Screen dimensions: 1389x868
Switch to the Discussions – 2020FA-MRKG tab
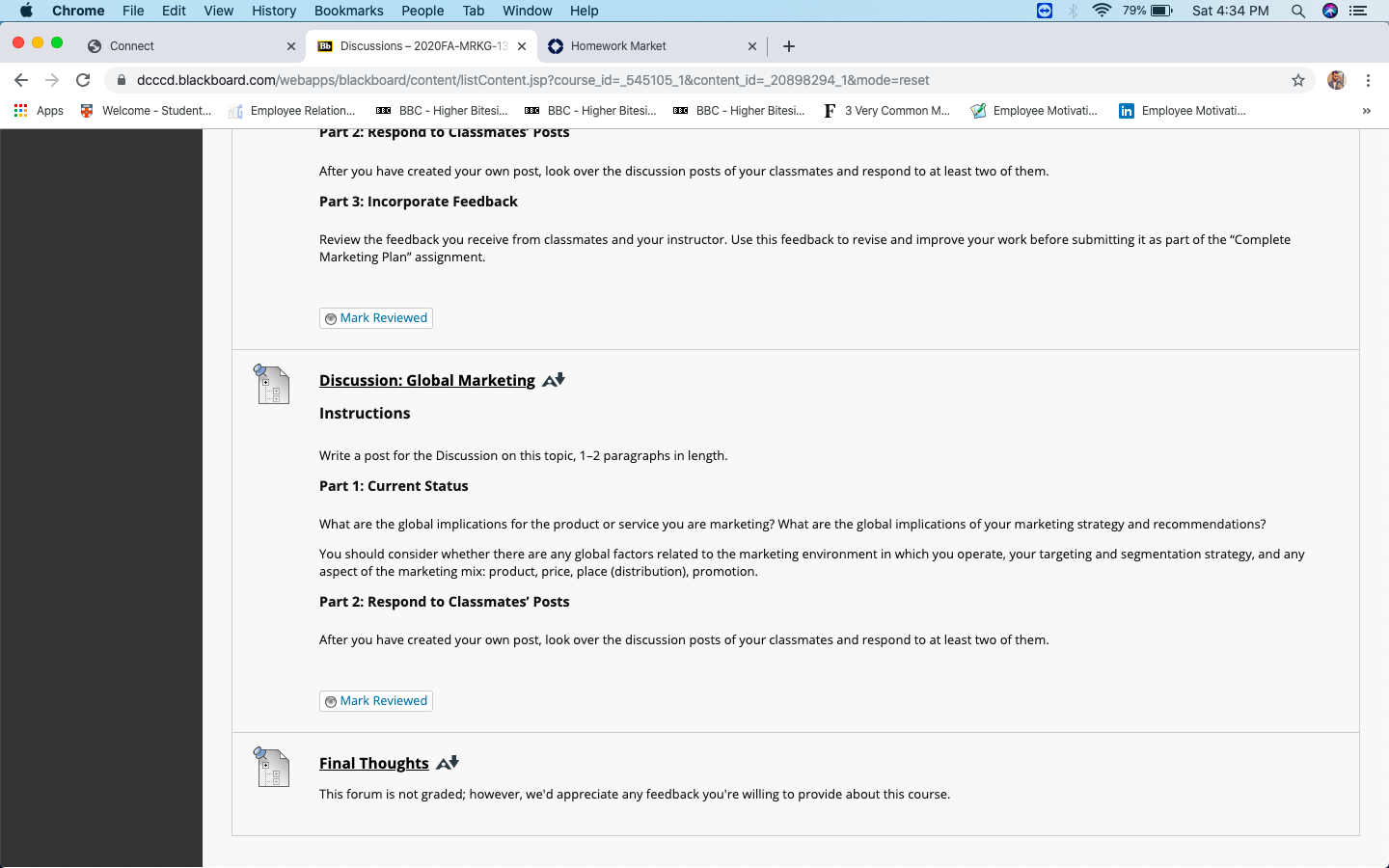[x=422, y=45]
